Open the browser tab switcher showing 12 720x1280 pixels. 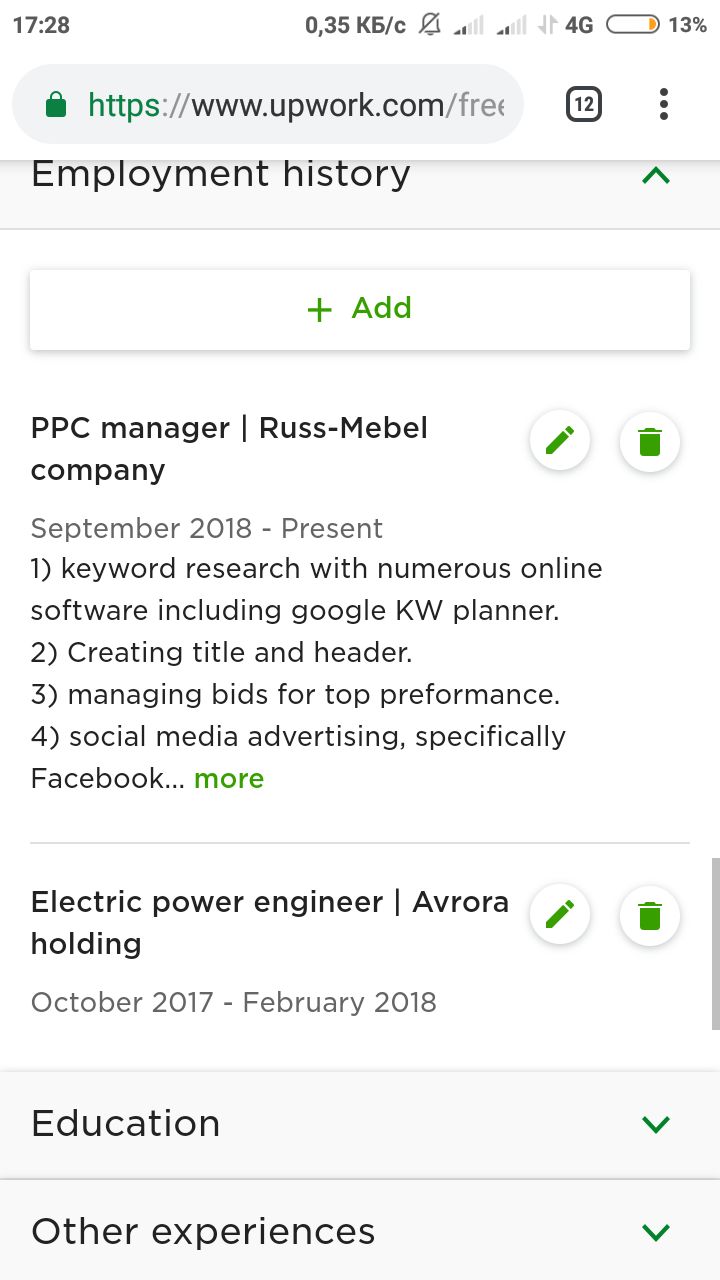584,104
